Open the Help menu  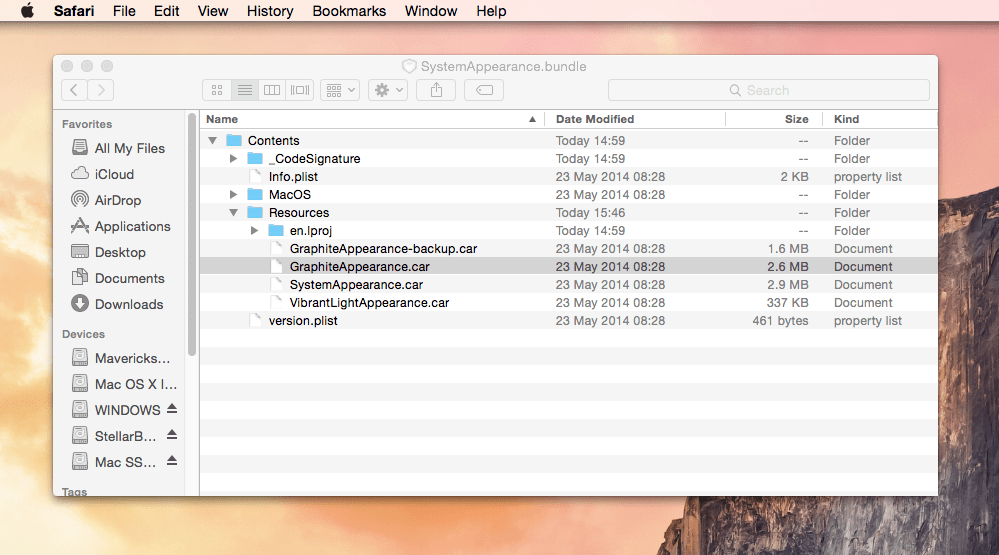point(491,11)
